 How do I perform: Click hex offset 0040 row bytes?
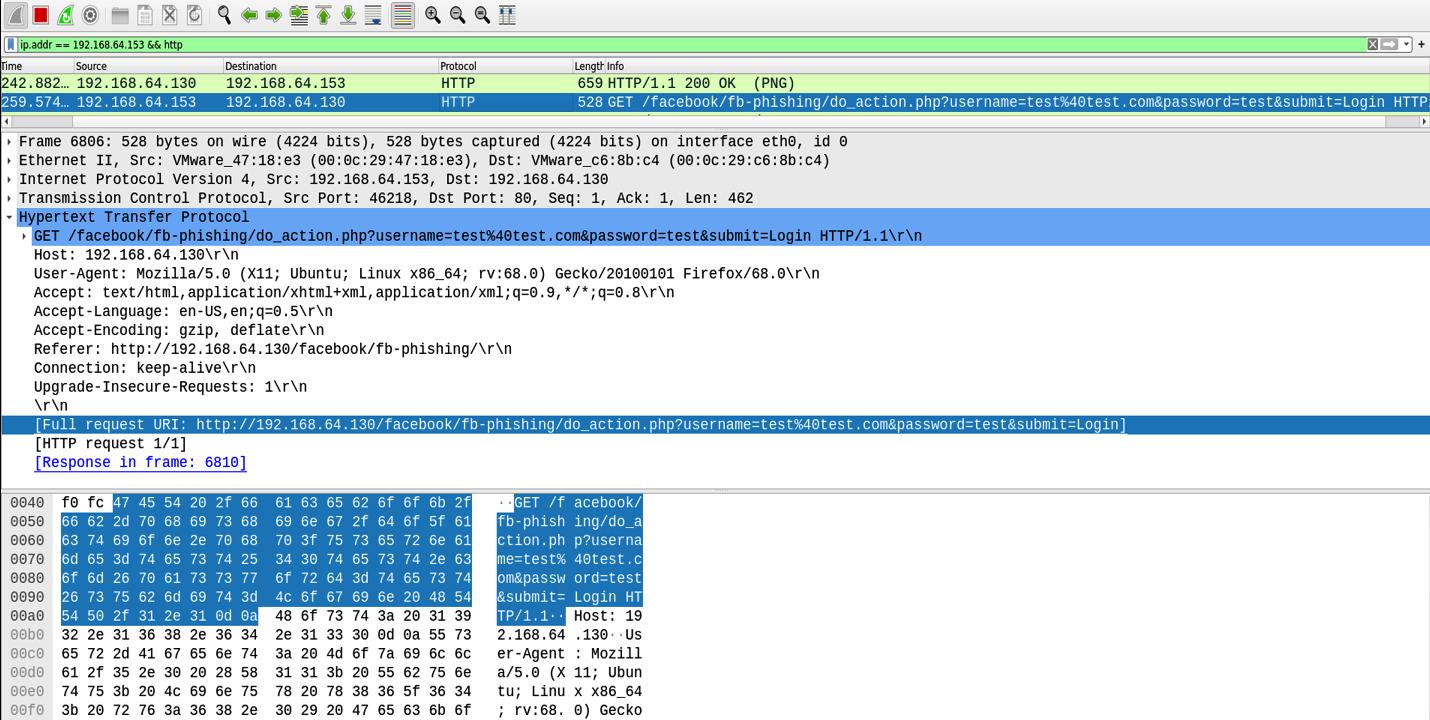[266, 503]
